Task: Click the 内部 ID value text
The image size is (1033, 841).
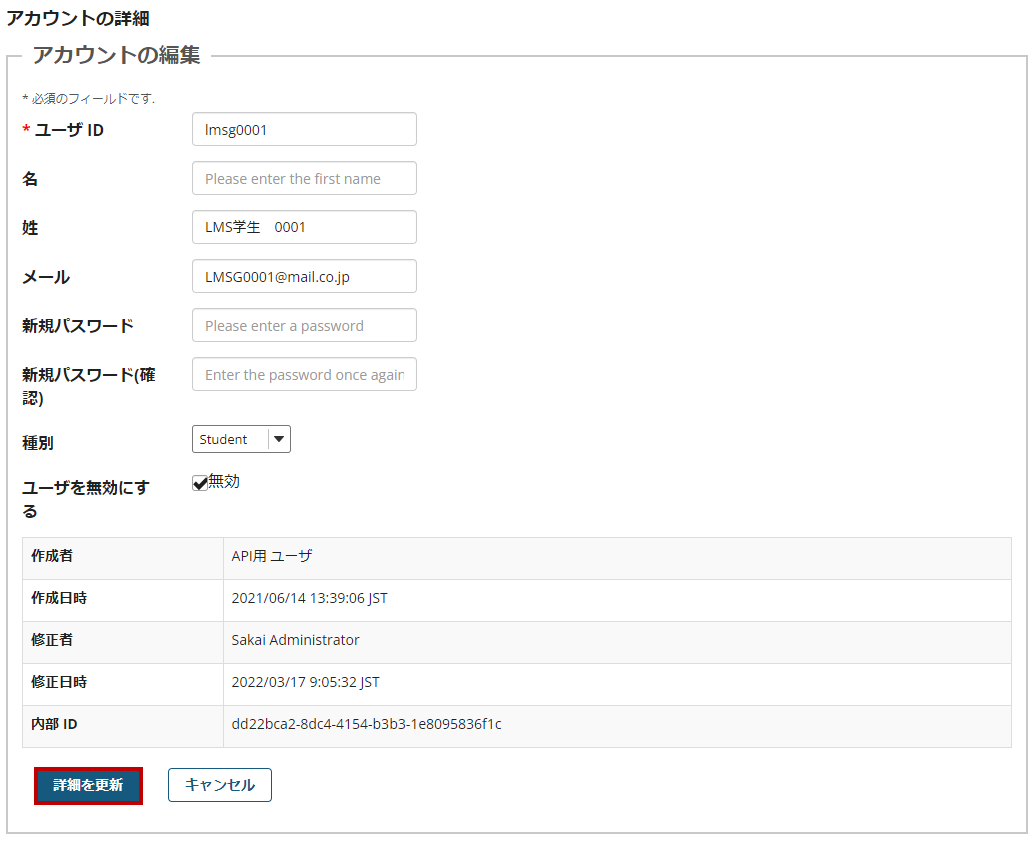Action: [366, 724]
